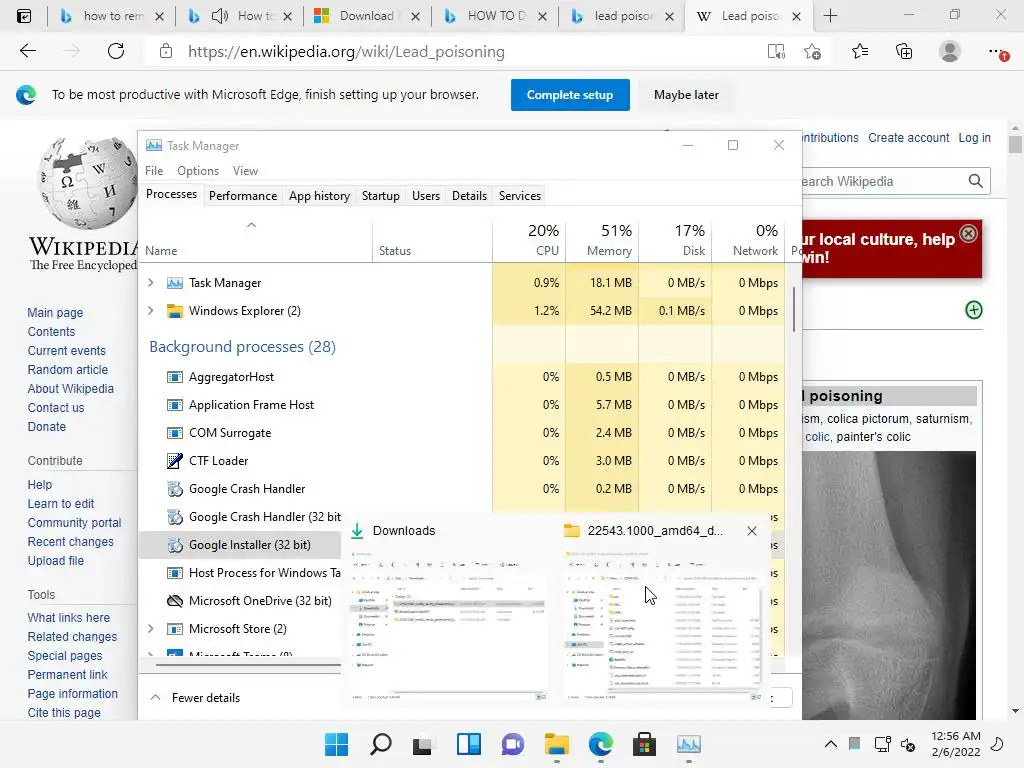Click the address bar URL

coord(346,52)
